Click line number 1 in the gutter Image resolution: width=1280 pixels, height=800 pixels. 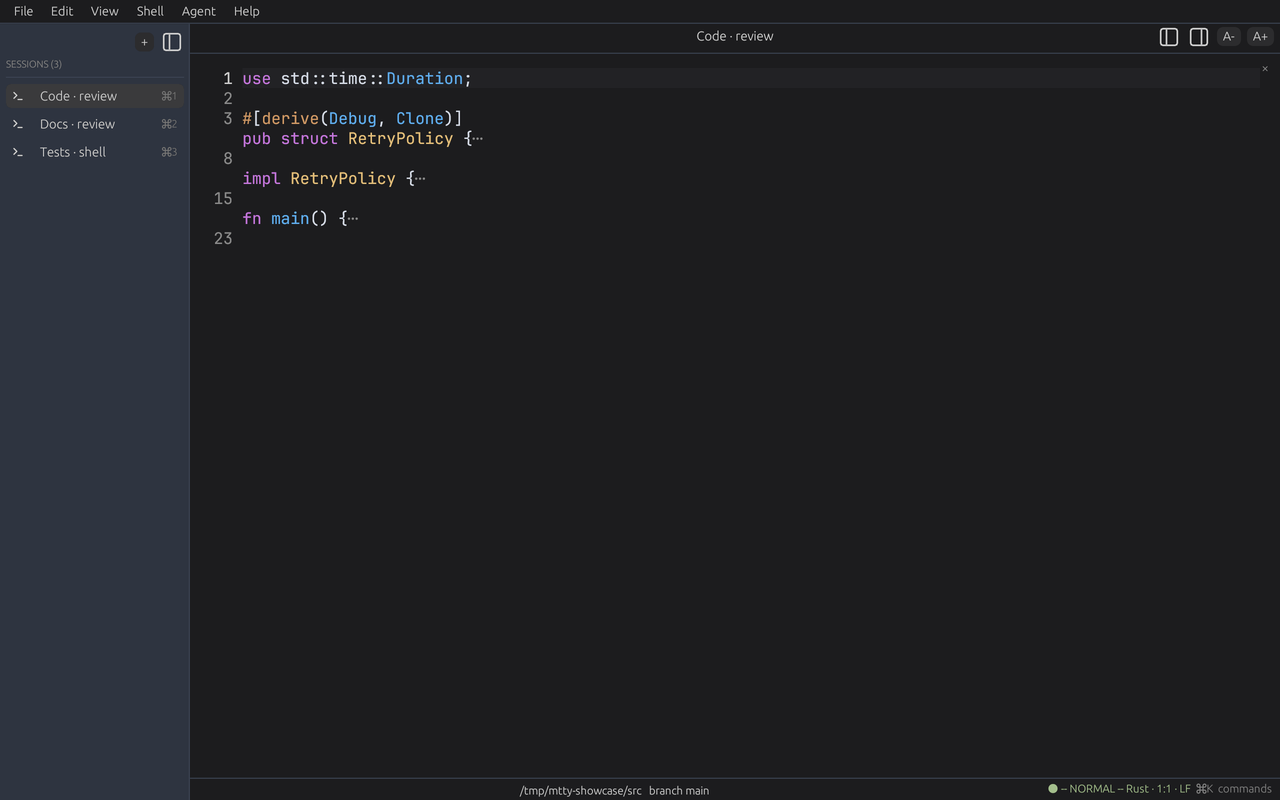[x=227, y=78]
